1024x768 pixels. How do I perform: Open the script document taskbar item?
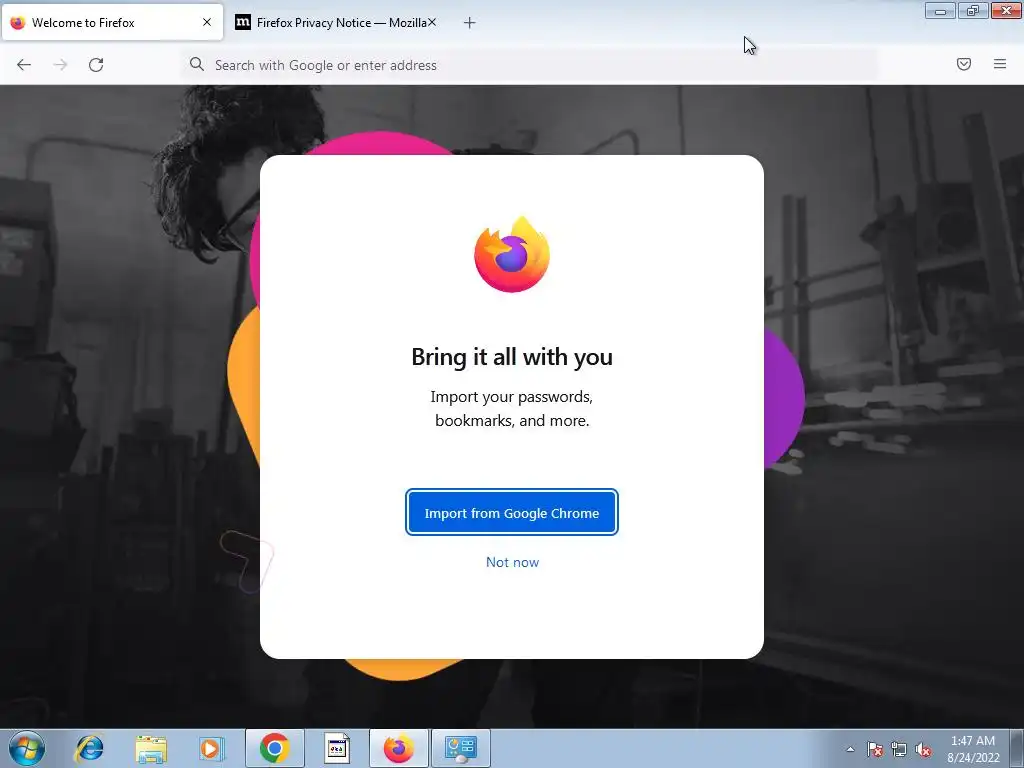(x=337, y=748)
